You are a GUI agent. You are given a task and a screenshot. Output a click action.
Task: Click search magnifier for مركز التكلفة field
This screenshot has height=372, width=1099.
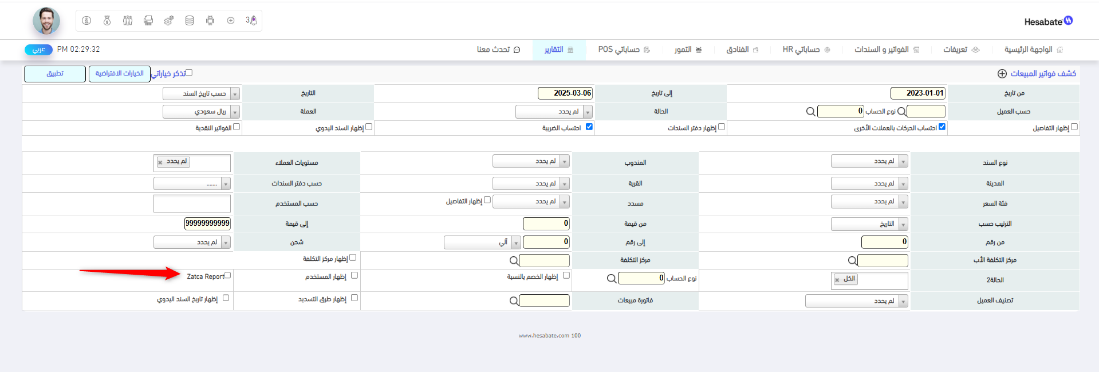click(515, 260)
